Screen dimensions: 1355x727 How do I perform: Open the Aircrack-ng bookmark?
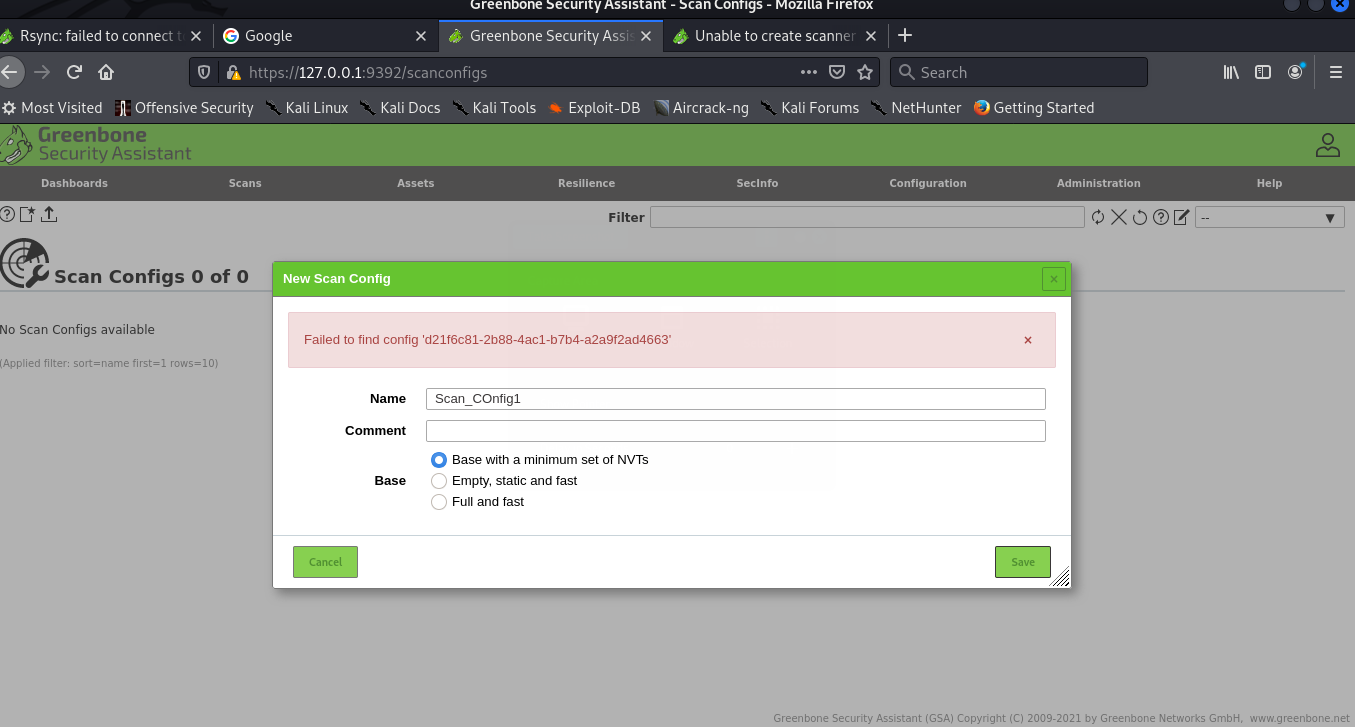tap(701, 108)
